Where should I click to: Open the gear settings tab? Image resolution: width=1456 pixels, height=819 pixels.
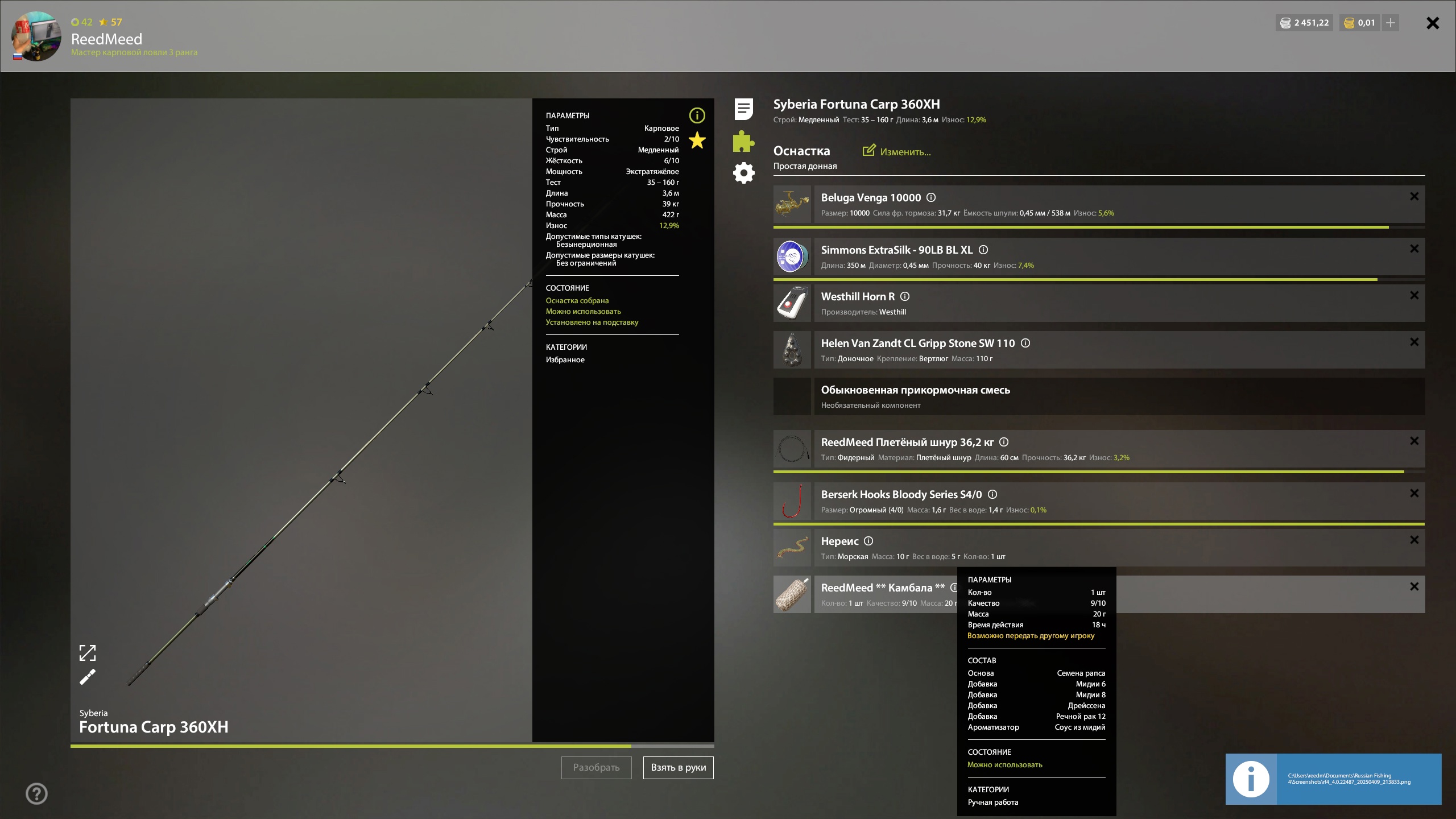point(743,173)
